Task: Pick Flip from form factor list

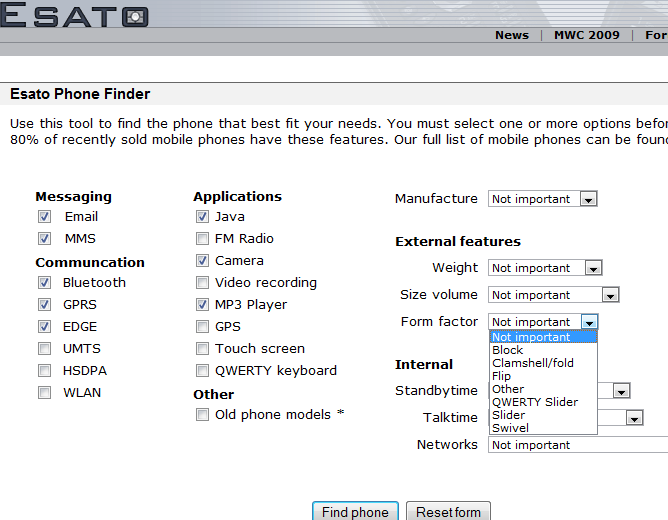Action: [543, 376]
